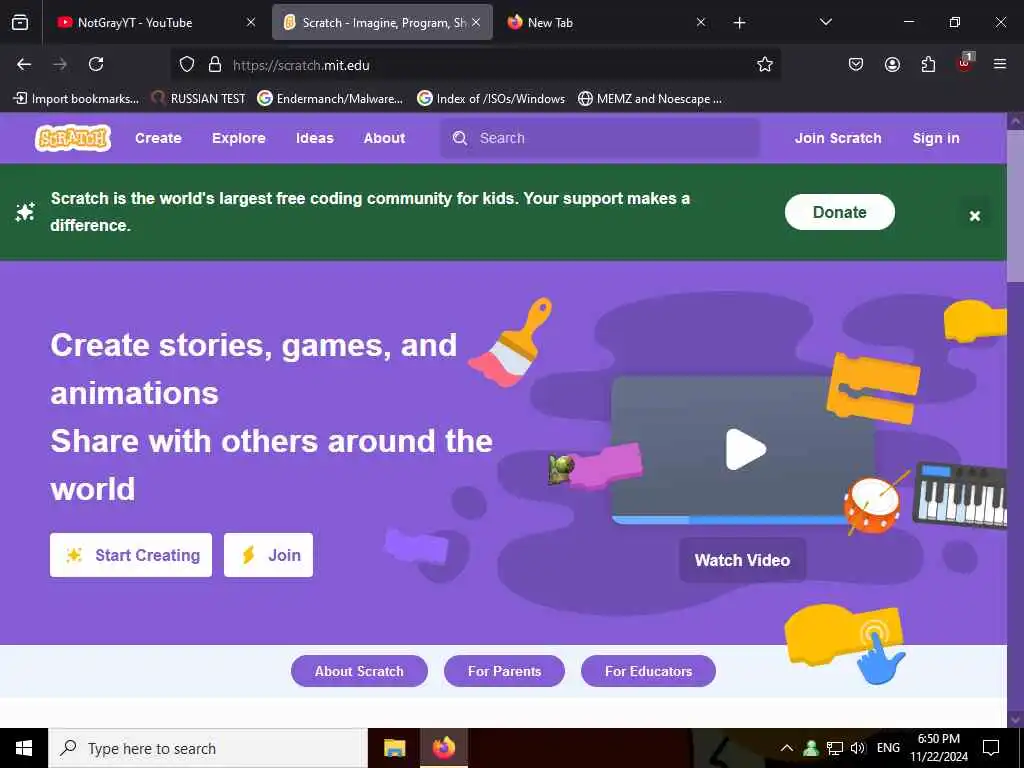Dismiss the green donation banner

[x=975, y=216]
